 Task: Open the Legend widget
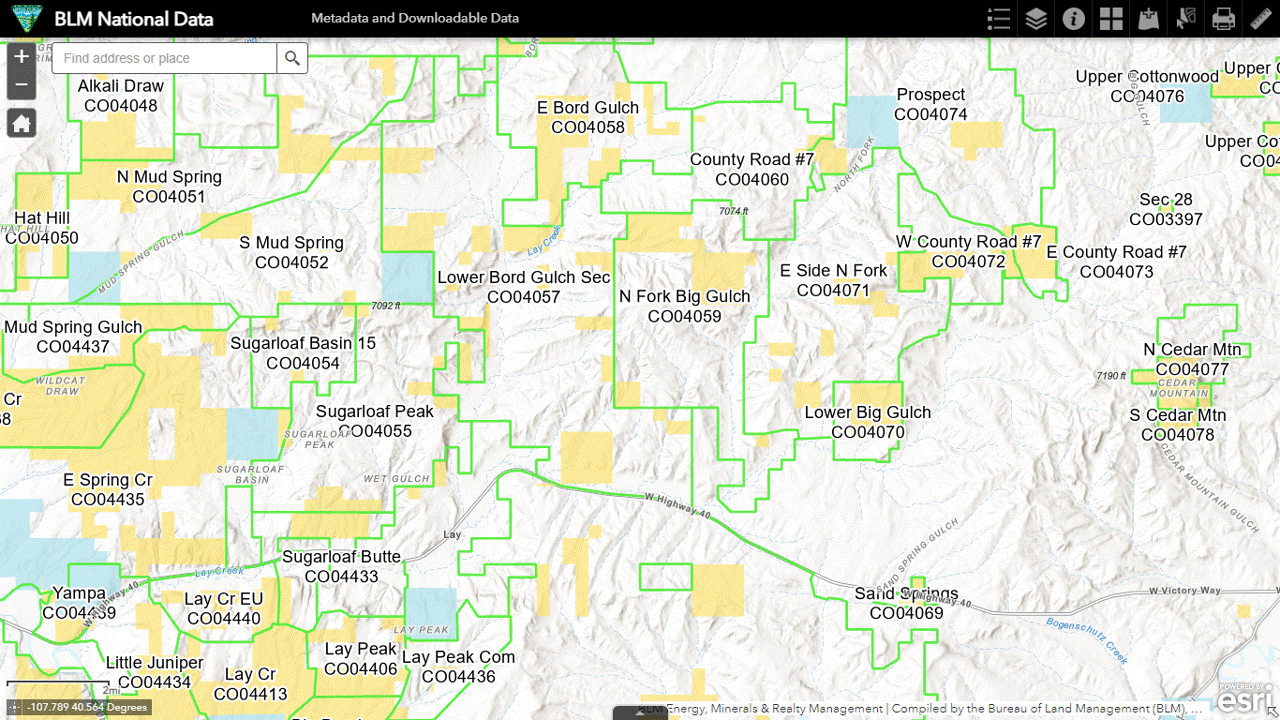pyautogui.click(x=998, y=19)
